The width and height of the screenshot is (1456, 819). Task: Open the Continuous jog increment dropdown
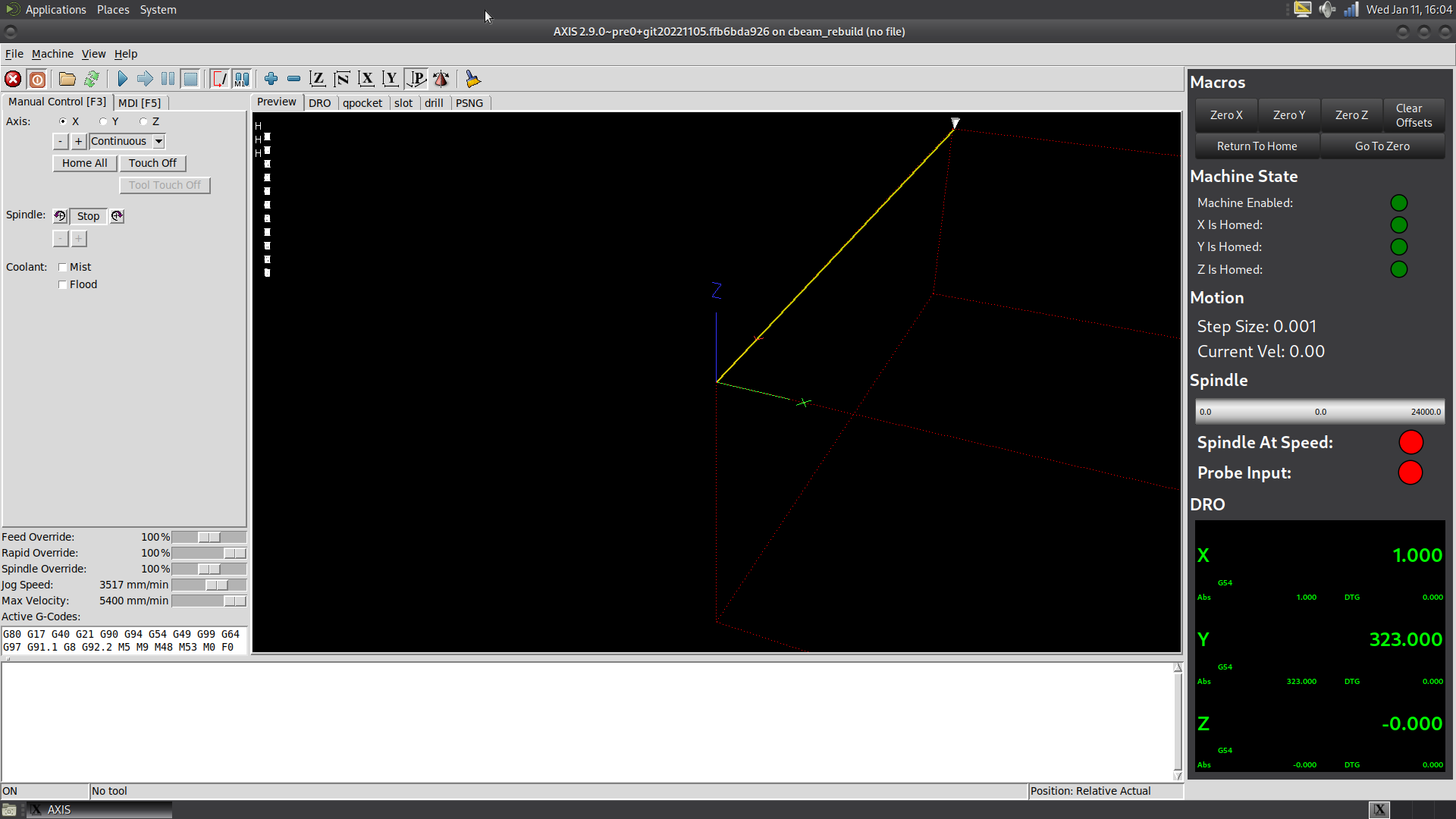point(158,141)
